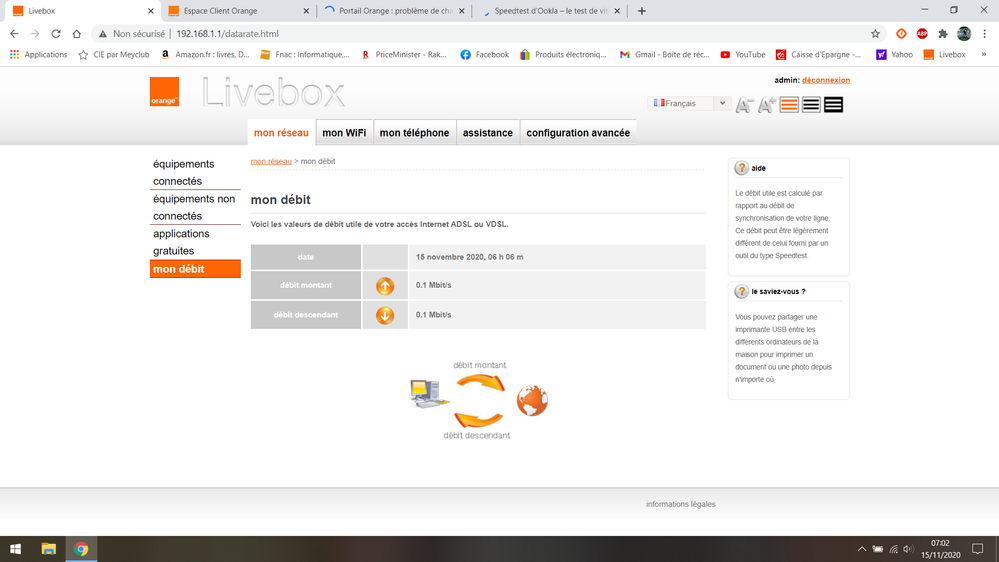Image resolution: width=999 pixels, height=562 pixels.
Task: Click the taskbar clock and date
Action: (940, 549)
